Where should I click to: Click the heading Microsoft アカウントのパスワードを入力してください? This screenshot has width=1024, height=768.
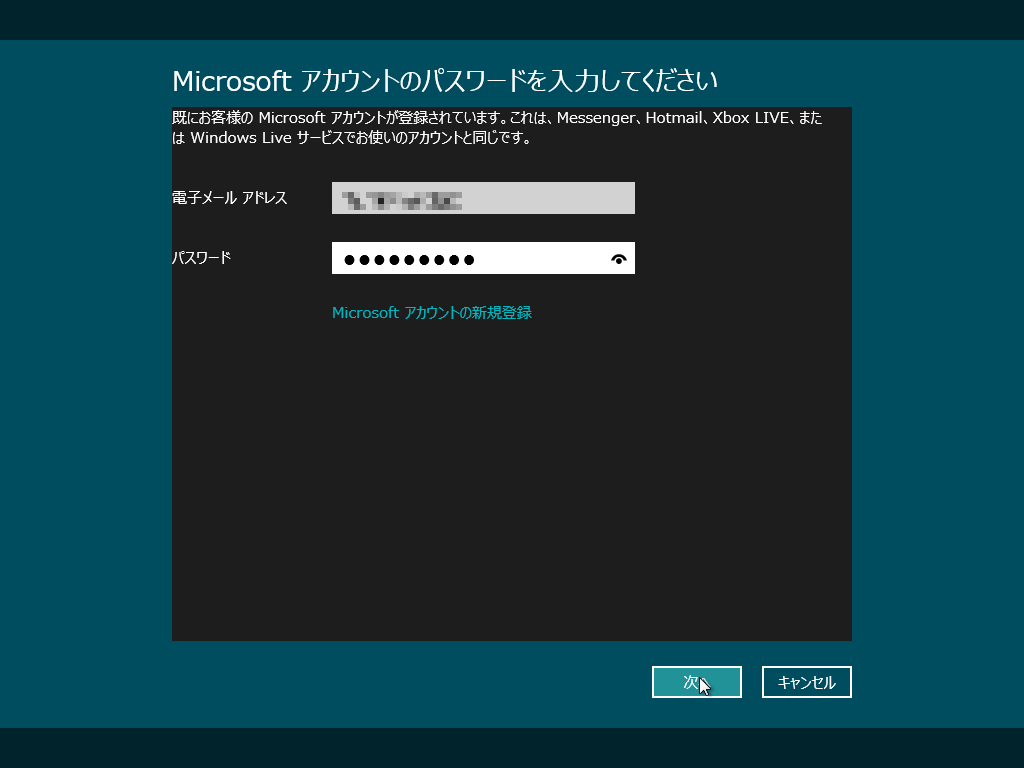(445, 81)
